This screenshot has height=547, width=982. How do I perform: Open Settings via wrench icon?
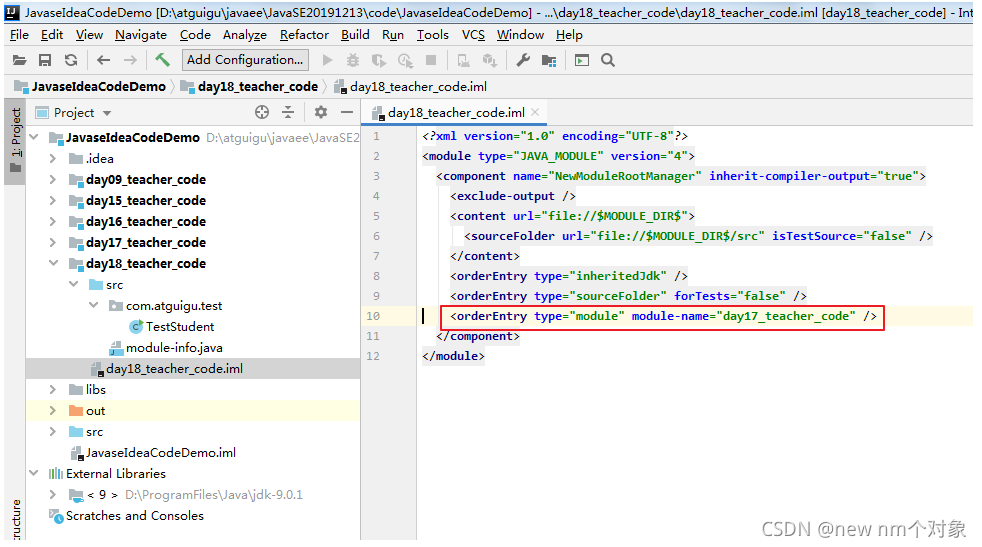[522, 60]
